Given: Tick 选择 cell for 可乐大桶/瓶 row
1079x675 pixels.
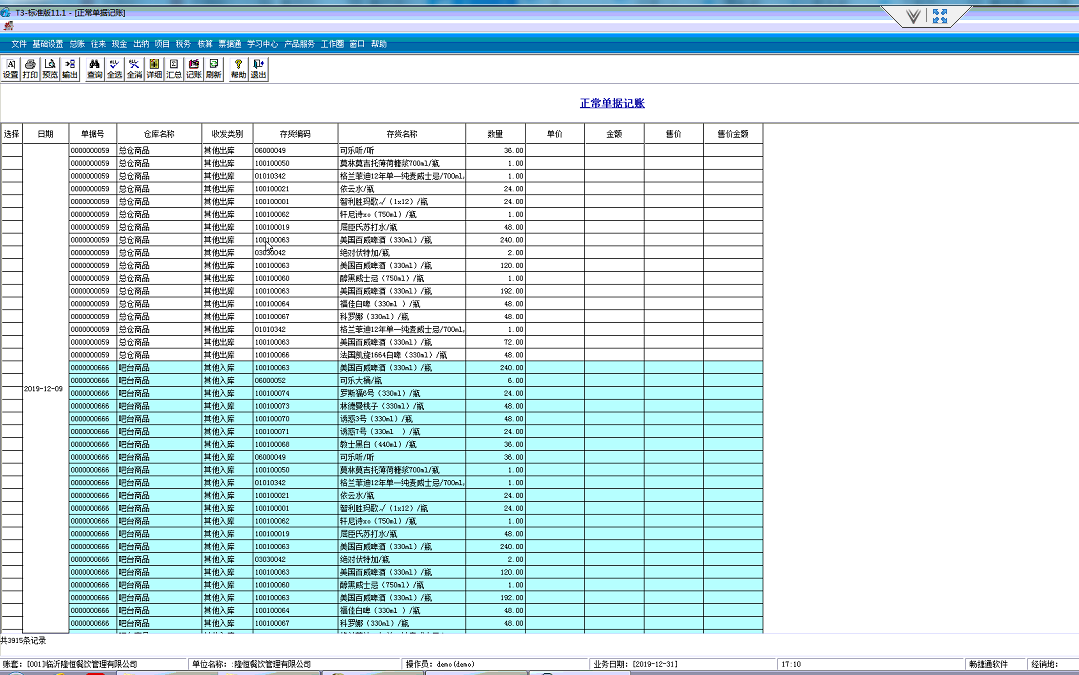Looking at the screenshot, I should 12,381.
